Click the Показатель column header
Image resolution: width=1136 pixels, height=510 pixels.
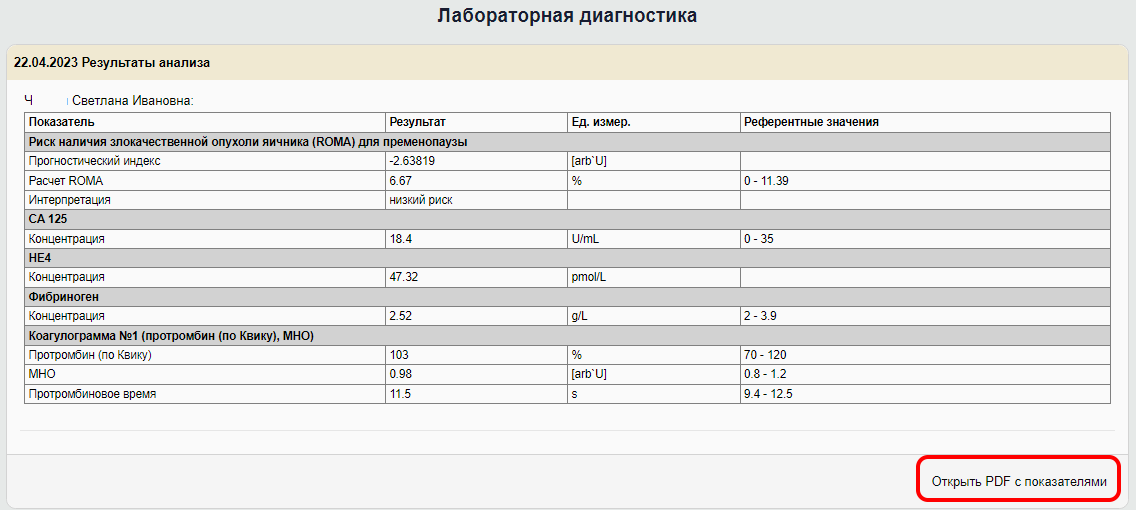[62, 122]
